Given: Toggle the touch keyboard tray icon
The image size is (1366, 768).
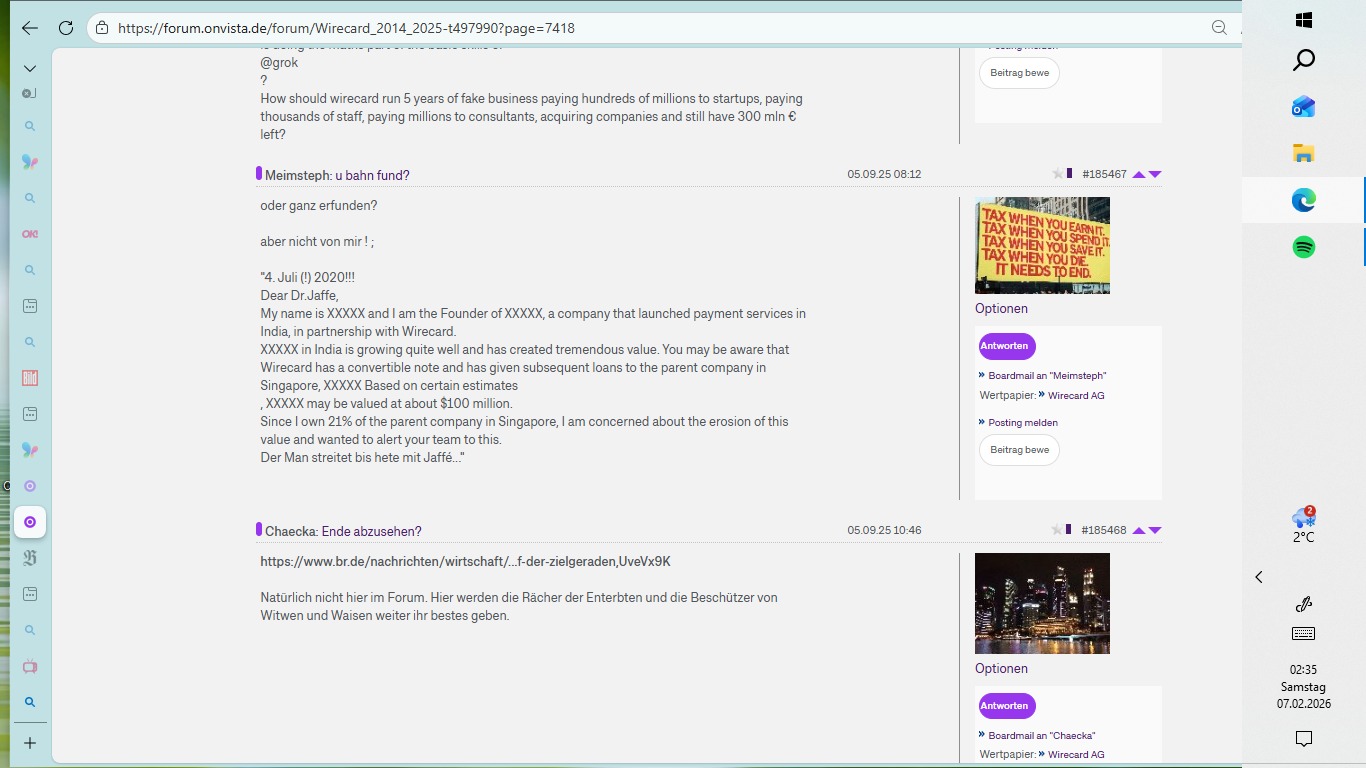Looking at the screenshot, I should (1303, 634).
